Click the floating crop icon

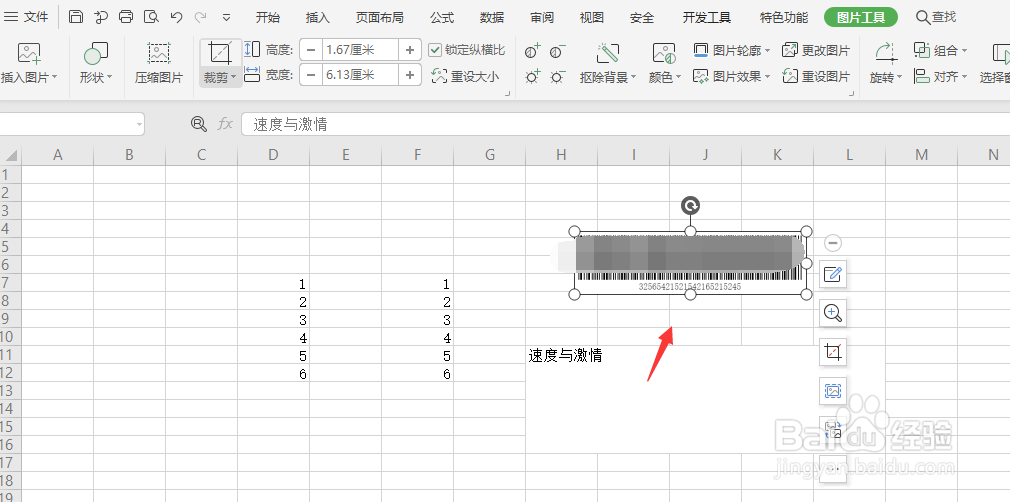833,352
